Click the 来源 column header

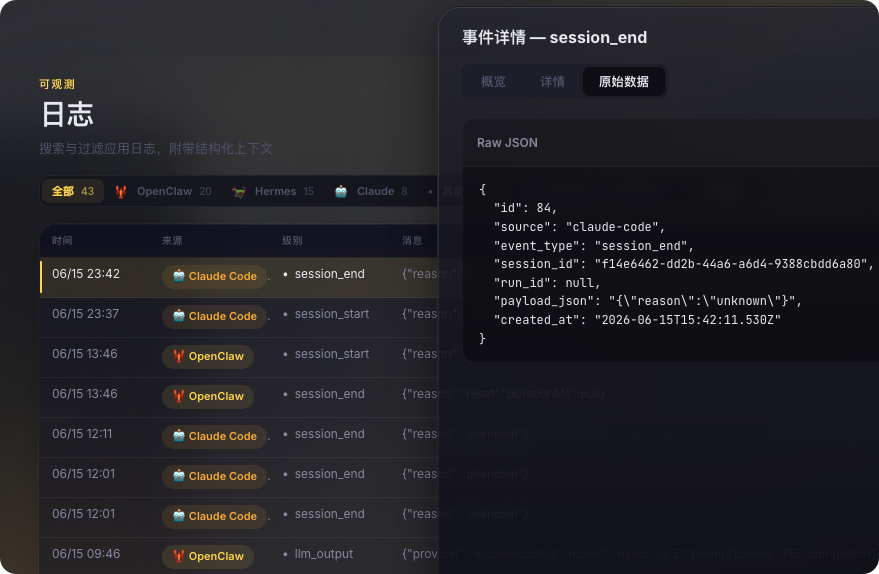[x=172, y=240]
